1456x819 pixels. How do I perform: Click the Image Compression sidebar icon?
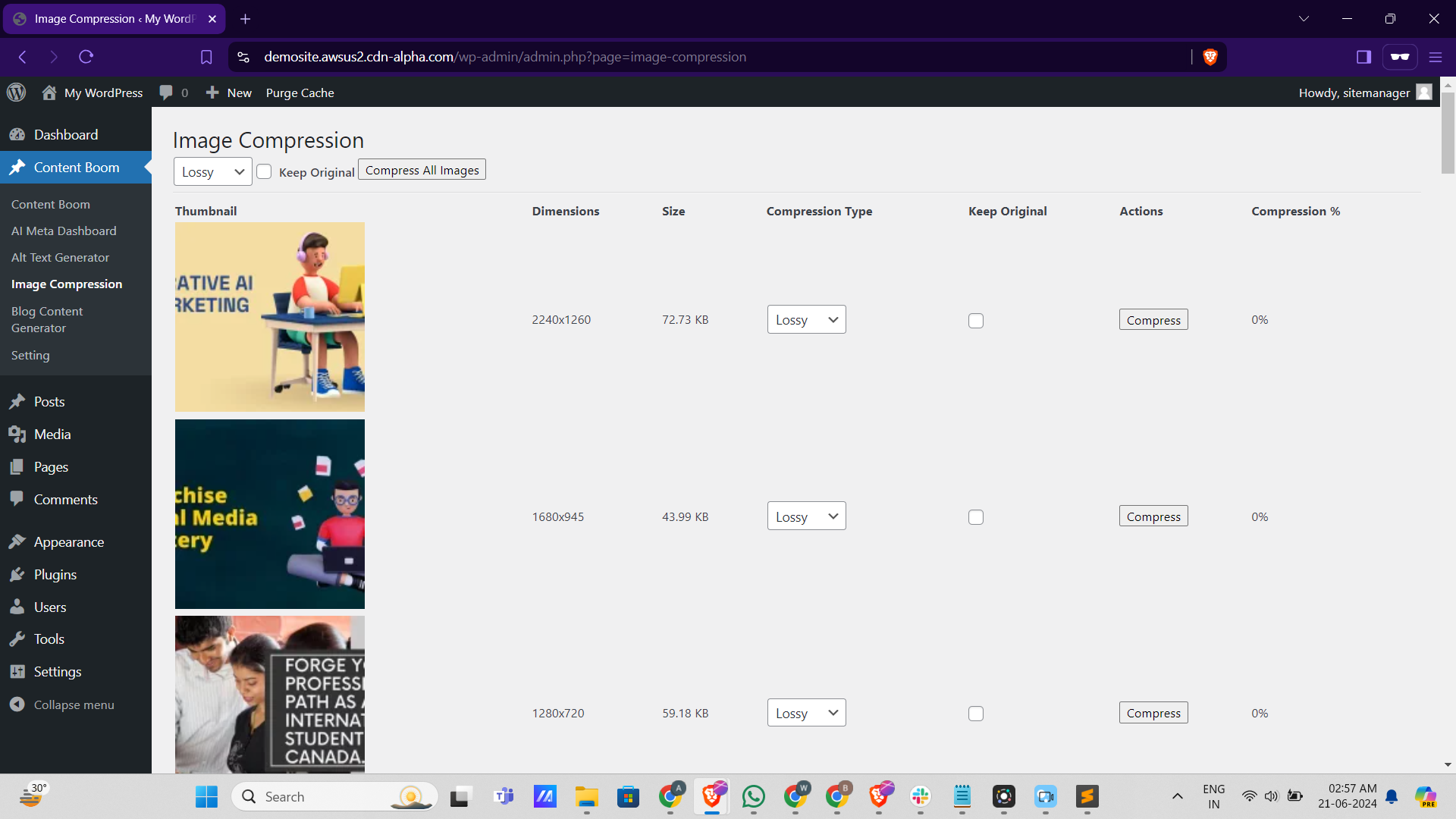point(67,284)
